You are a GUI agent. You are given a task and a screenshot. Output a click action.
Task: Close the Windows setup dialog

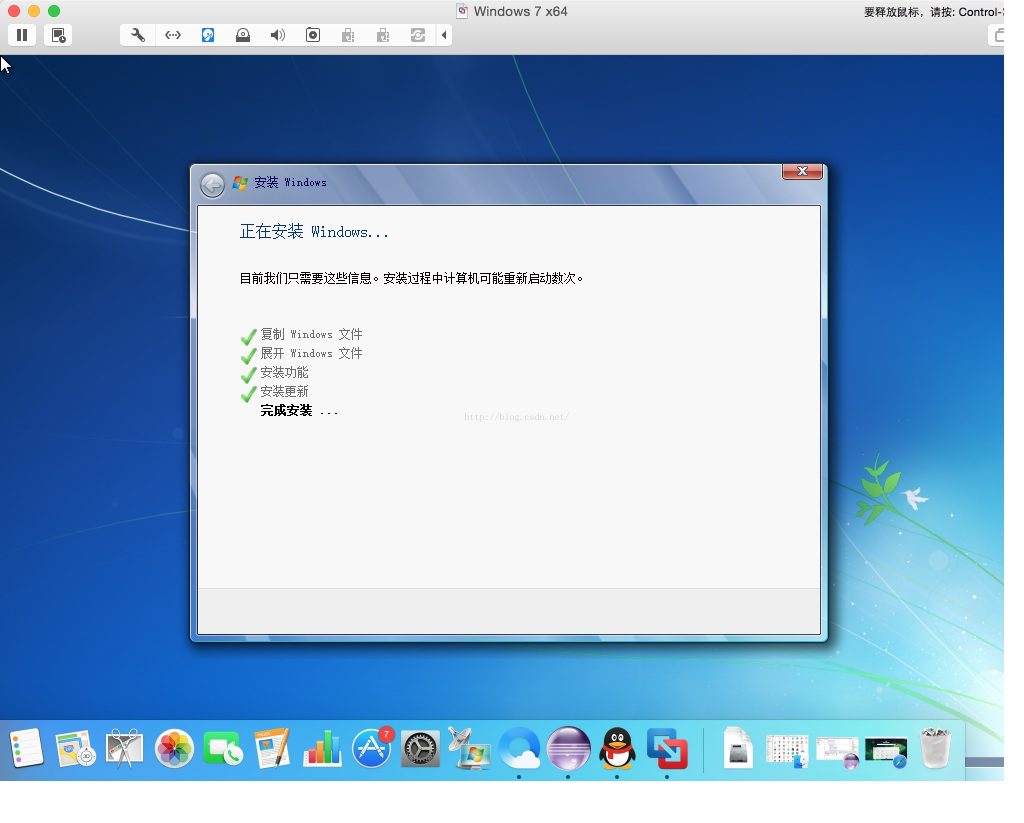coord(803,171)
